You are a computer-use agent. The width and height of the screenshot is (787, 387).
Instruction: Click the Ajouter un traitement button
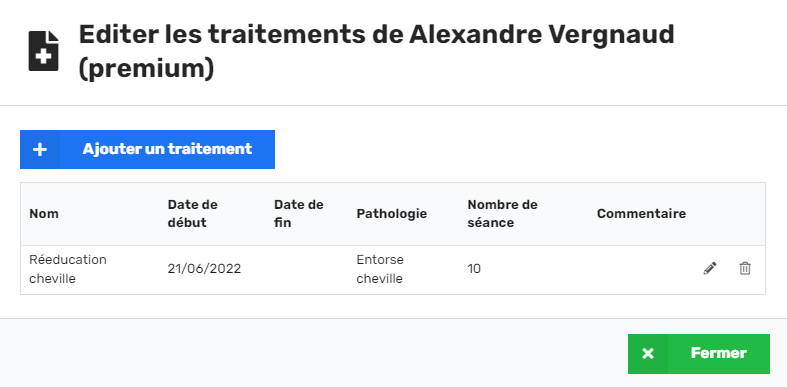click(148, 150)
